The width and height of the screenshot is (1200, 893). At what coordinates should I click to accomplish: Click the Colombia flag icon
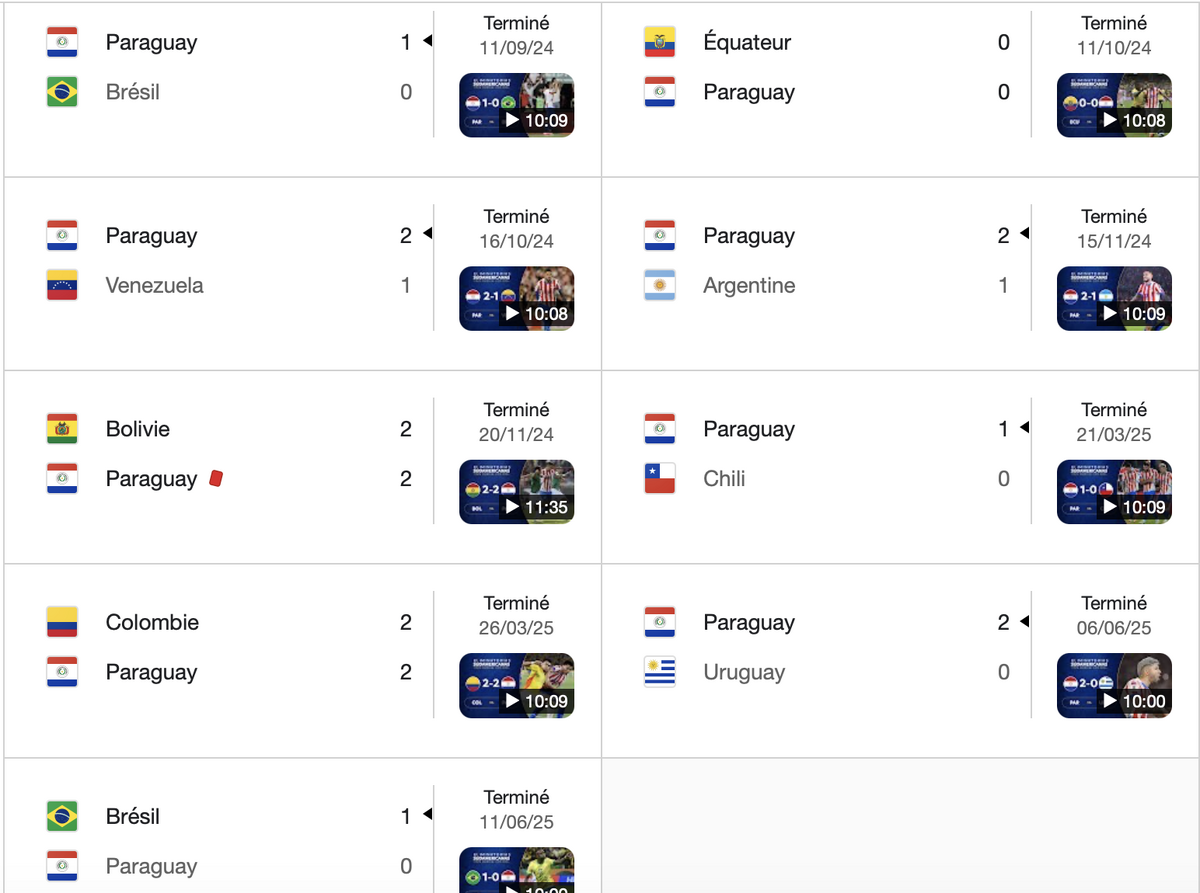[x=62, y=622]
